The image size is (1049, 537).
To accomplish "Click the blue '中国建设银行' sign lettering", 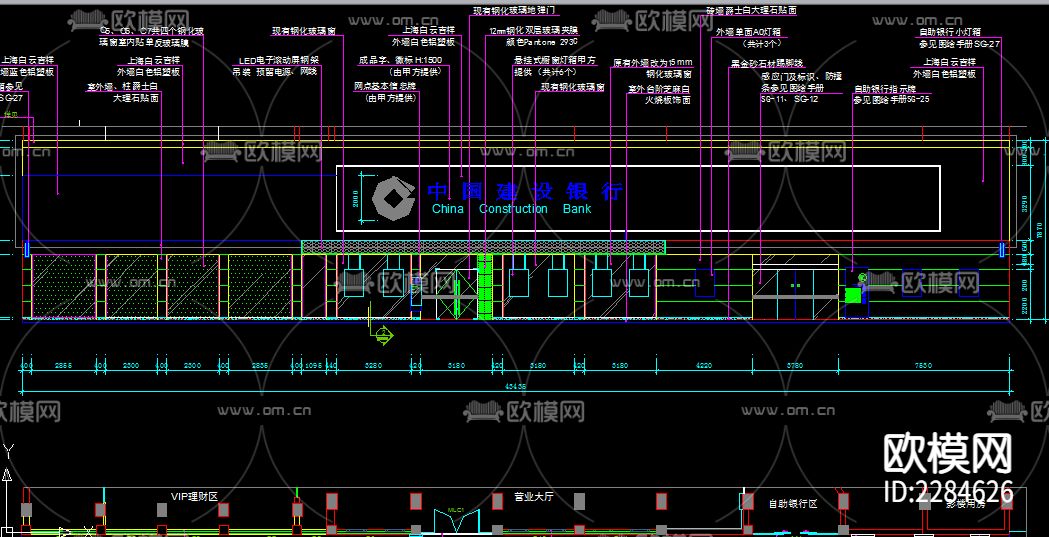I will [525, 191].
